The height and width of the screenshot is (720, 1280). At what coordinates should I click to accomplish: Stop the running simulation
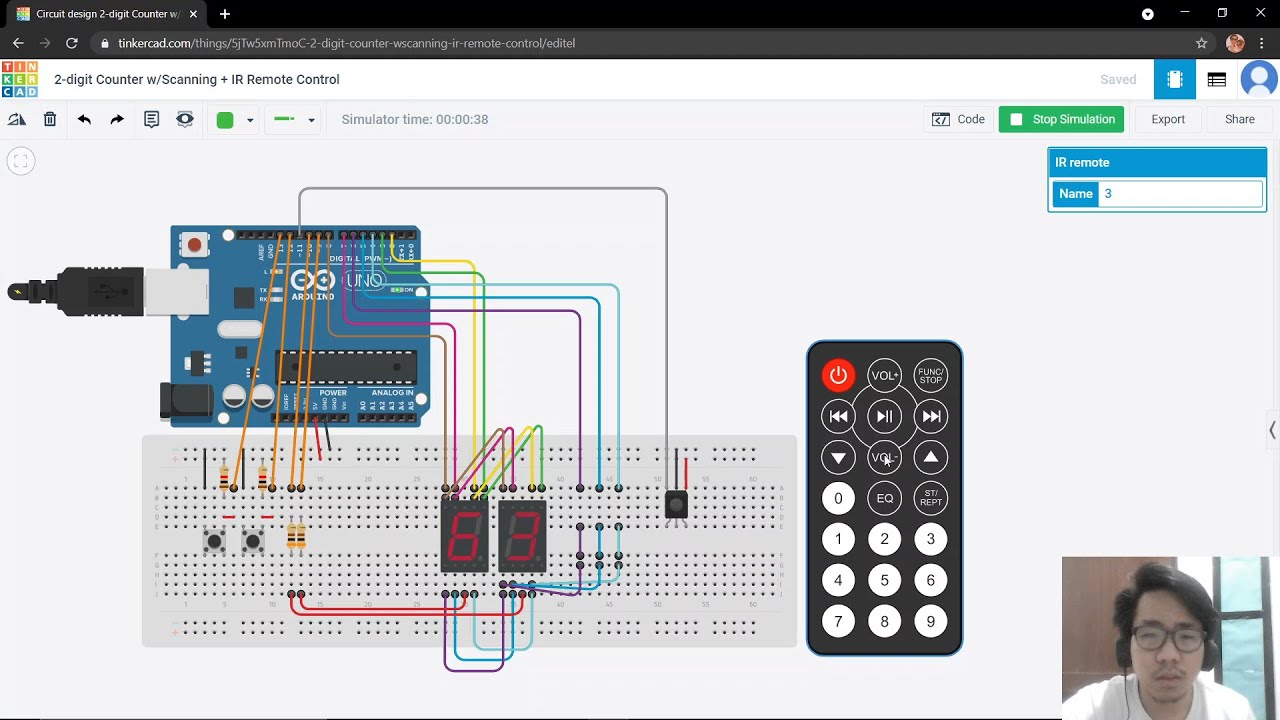click(1062, 119)
